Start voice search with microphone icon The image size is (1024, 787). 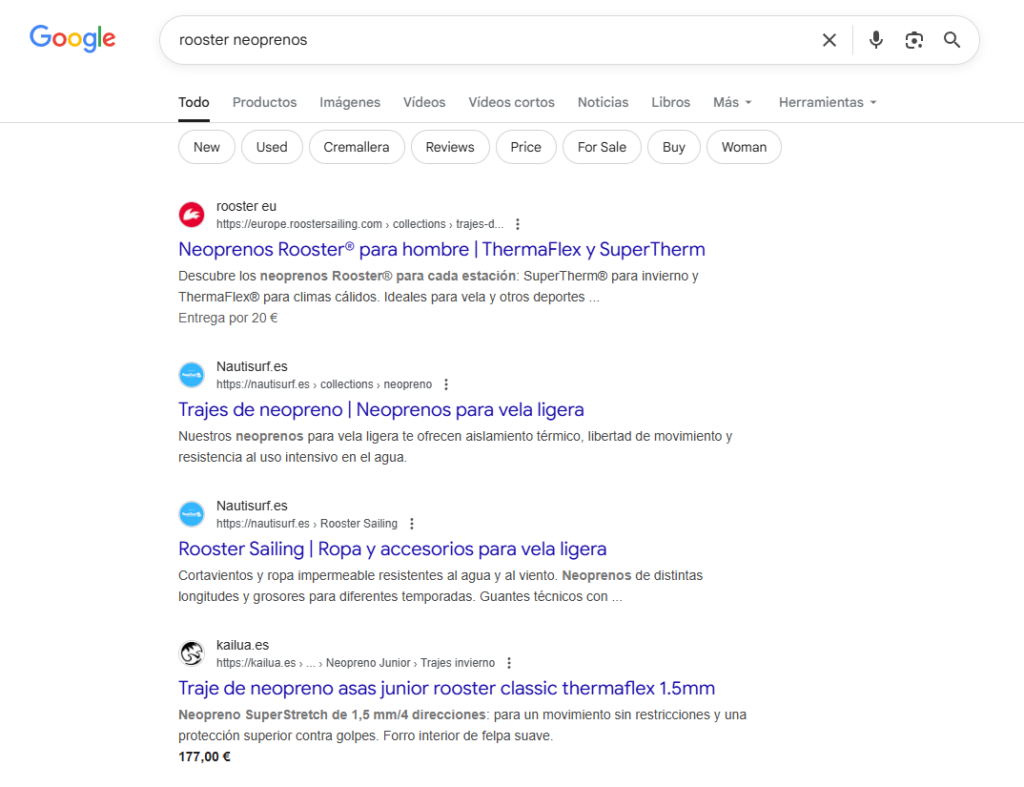876,40
